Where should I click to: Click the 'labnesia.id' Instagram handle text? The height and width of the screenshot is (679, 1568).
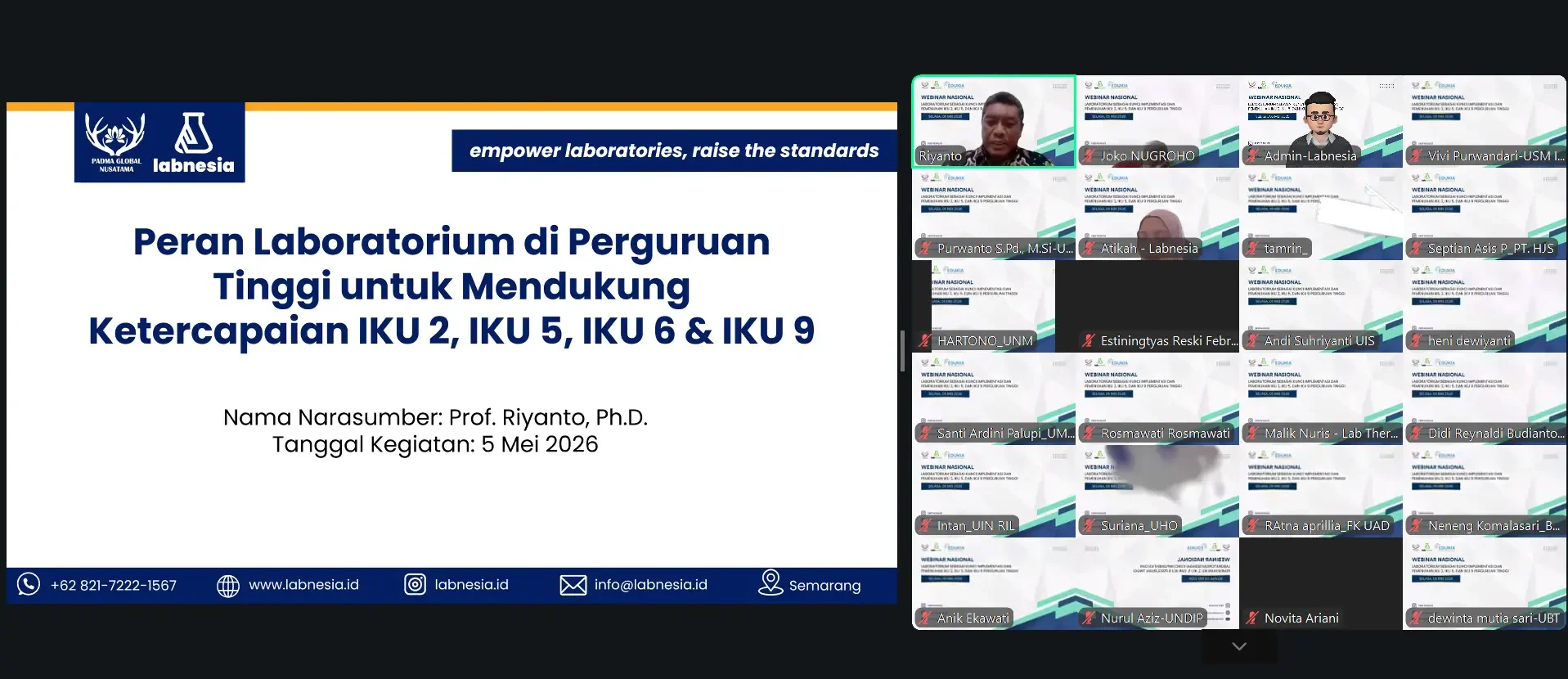click(x=471, y=585)
